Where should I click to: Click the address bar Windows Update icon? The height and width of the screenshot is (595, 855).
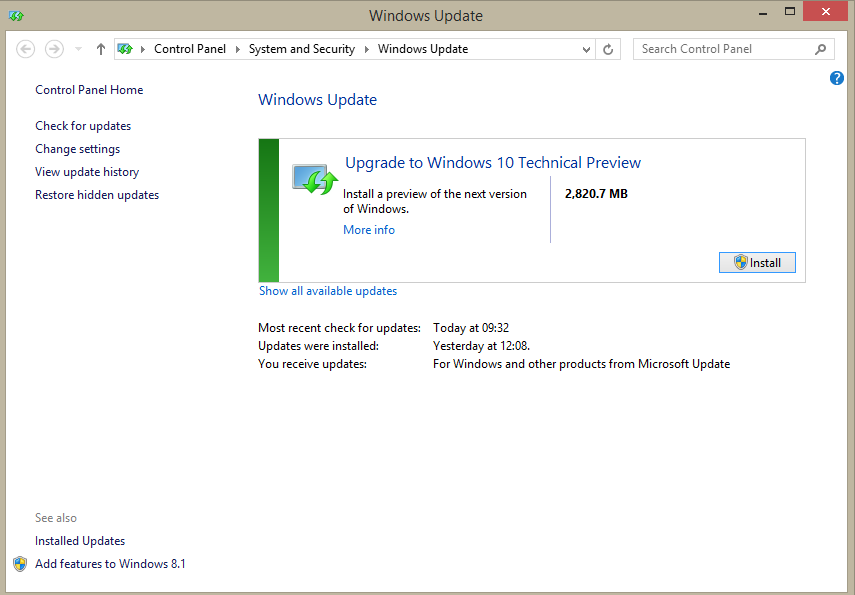125,49
